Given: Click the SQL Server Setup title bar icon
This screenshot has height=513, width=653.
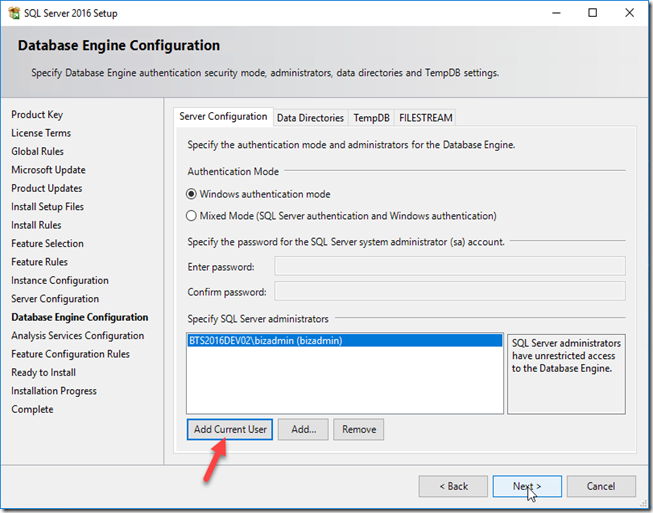Looking at the screenshot, I should [14, 13].
